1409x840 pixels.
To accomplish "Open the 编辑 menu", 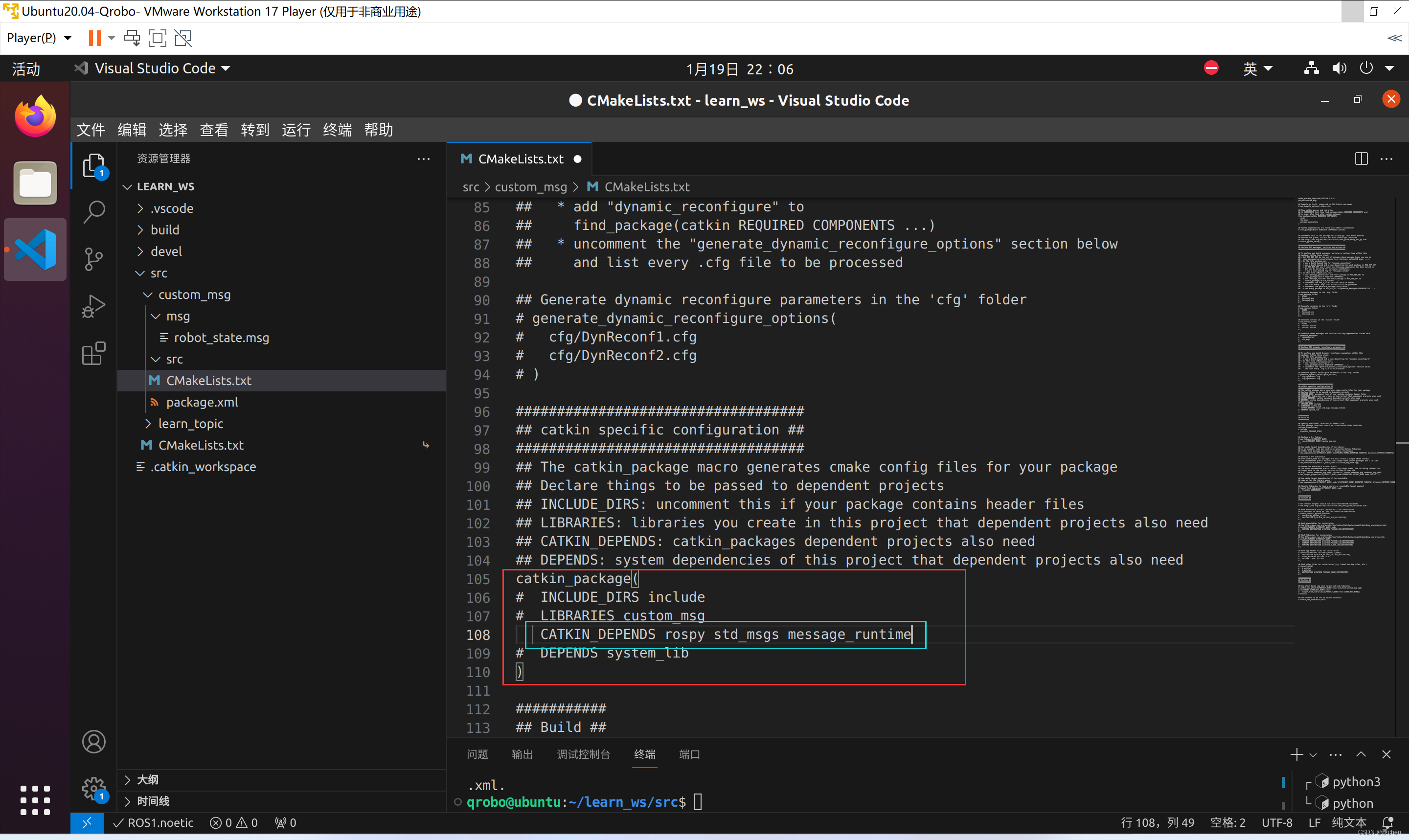I will 132,130.
